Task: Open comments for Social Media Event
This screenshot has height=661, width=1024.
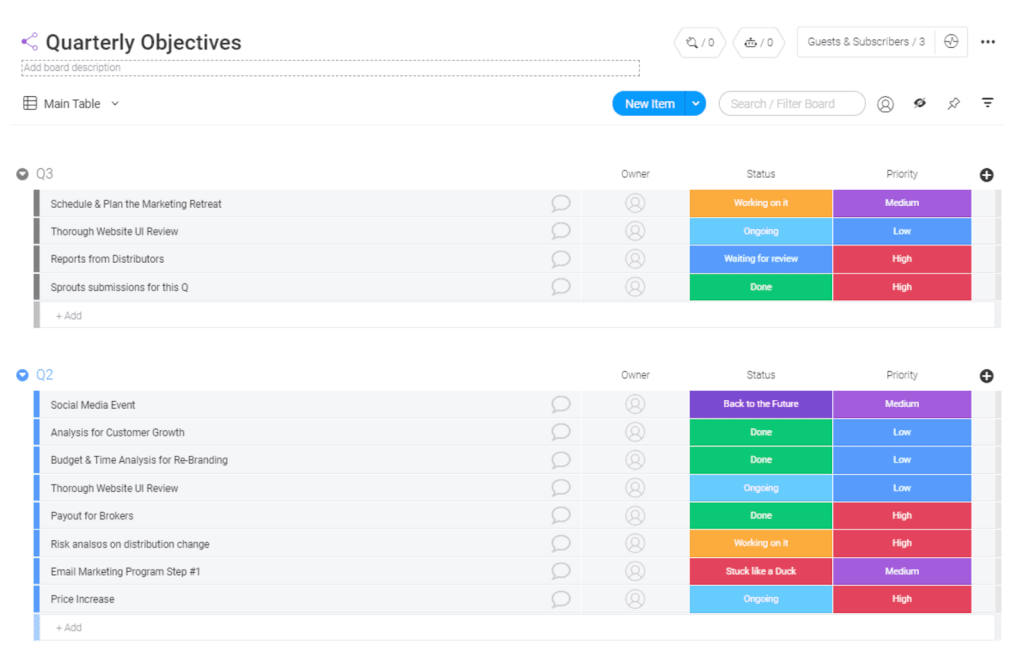Action: coord(560,404)
